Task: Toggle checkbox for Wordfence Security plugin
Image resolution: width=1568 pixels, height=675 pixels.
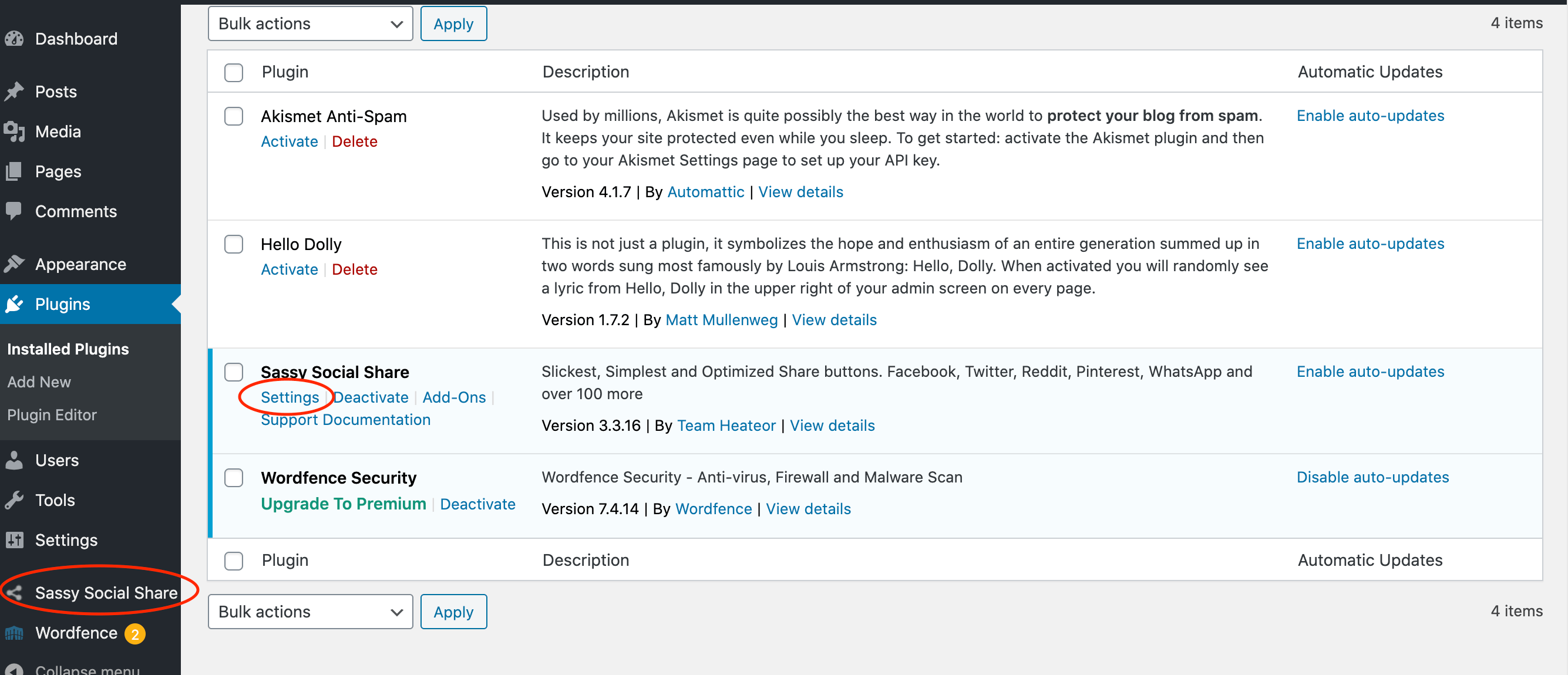Action: tap(233, 478)
